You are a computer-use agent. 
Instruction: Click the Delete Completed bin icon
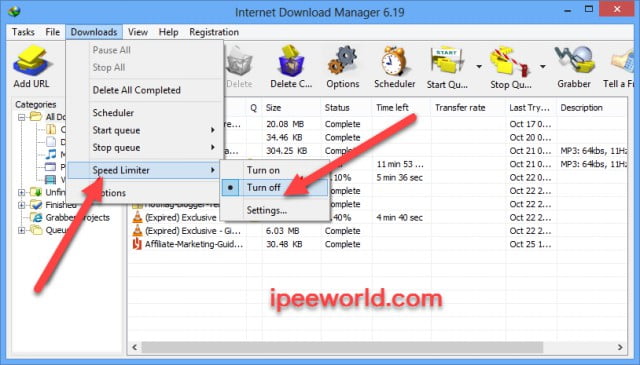tap(291, 60)
